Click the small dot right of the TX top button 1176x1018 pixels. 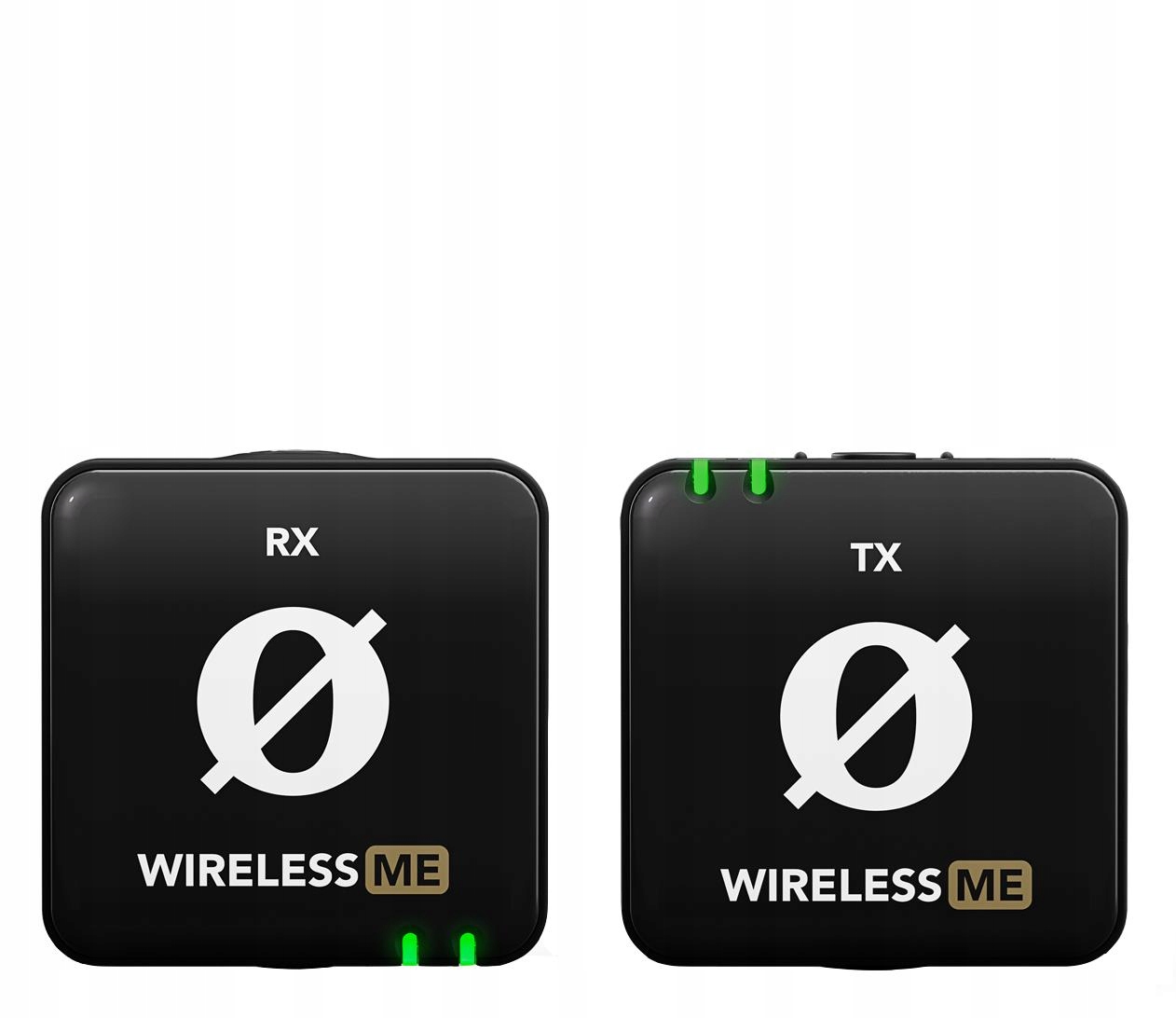click(947, 456)
